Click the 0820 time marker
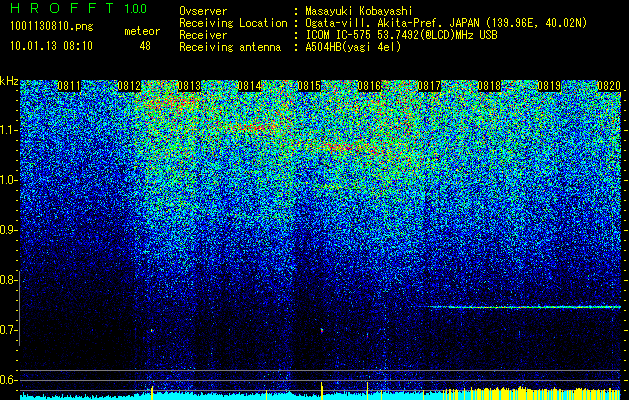 pyautogui.click(x=609, y=86)
